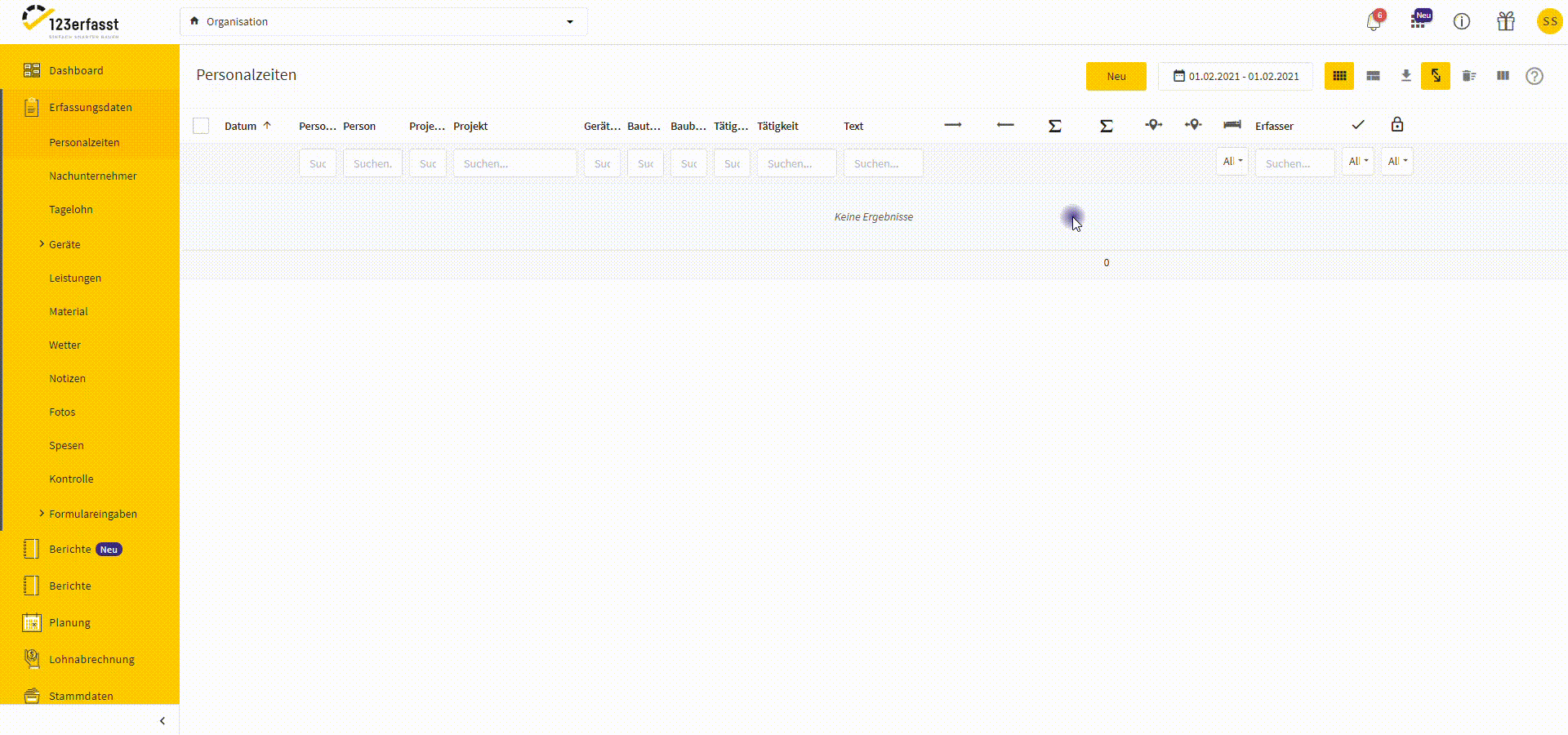Open the help question mark
The image size is (1568, 735).
1535,76
